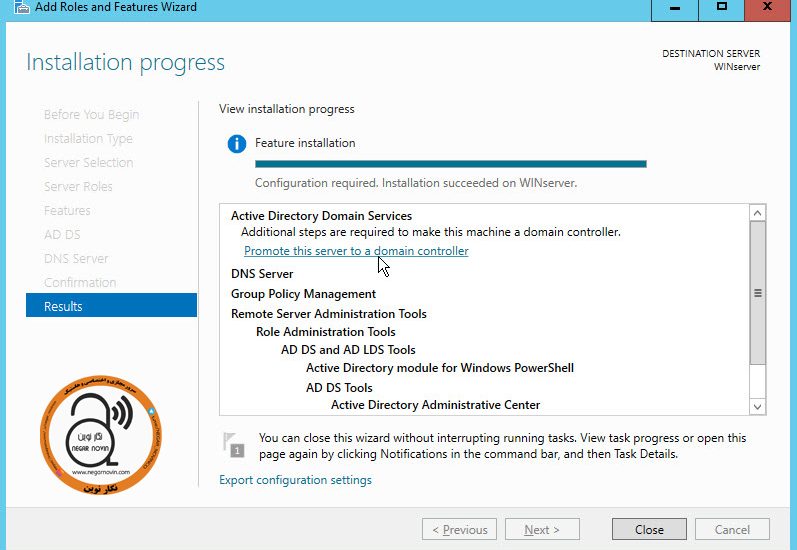Click AD DS Tools entry
Image resolution: width=797 pixels, height=550 pixels.
[x=339, y=387]
